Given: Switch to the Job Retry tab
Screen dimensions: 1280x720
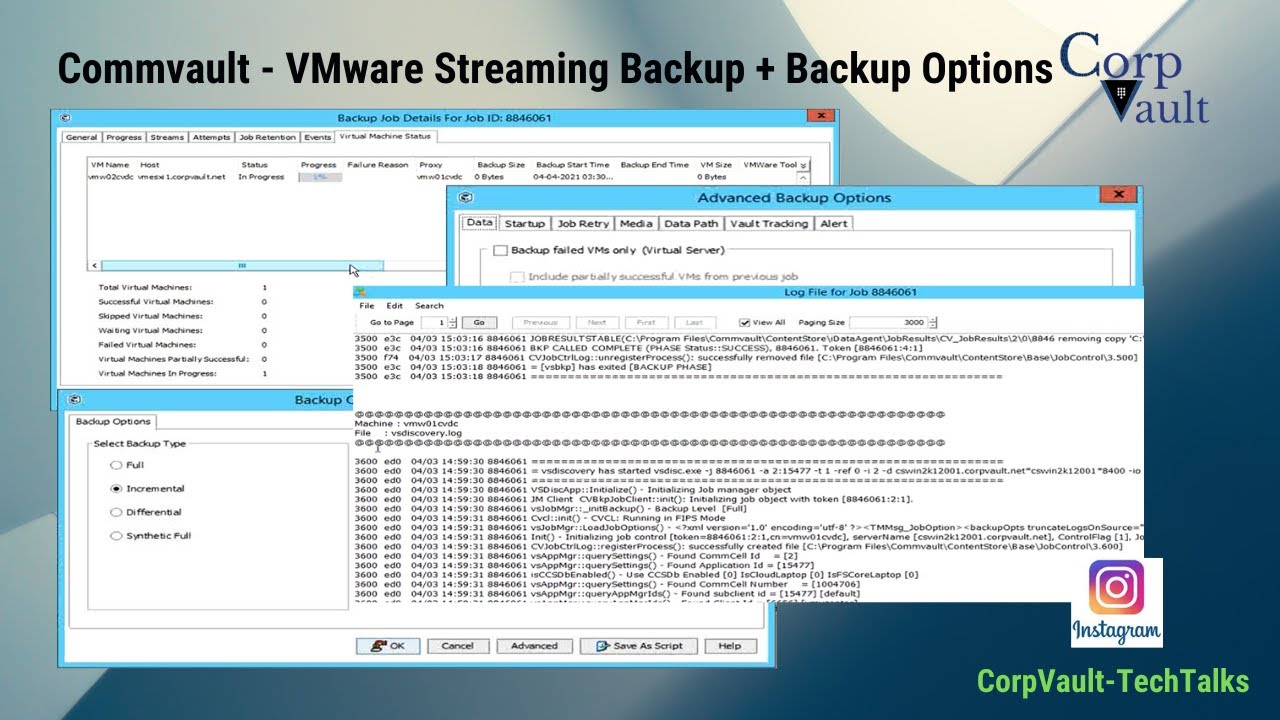Looking at the screenshot, I should (582, 224).
